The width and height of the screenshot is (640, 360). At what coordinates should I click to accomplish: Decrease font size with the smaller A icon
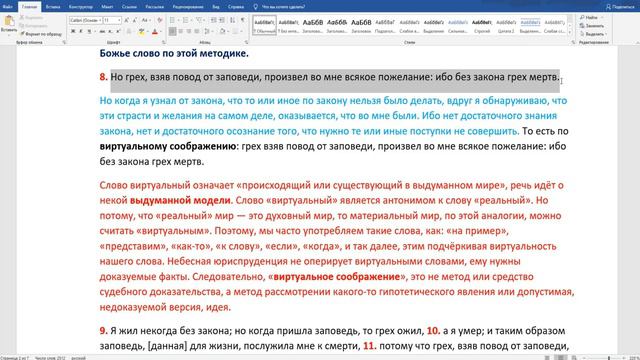click(x=135, y=20)
